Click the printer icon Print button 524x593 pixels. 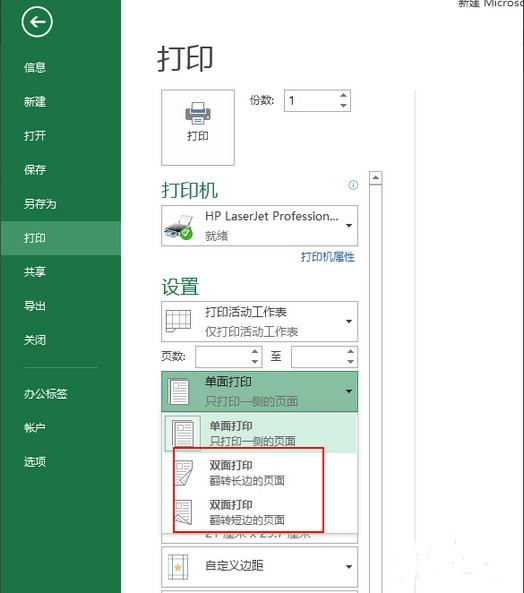[x=198, y=127]
